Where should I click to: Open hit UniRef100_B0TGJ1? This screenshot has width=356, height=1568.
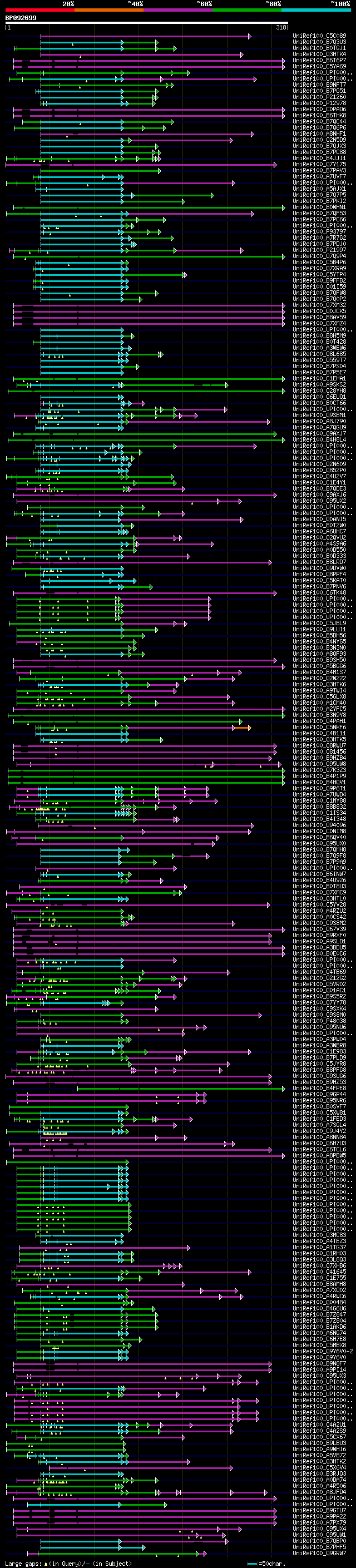coord(319,48)
